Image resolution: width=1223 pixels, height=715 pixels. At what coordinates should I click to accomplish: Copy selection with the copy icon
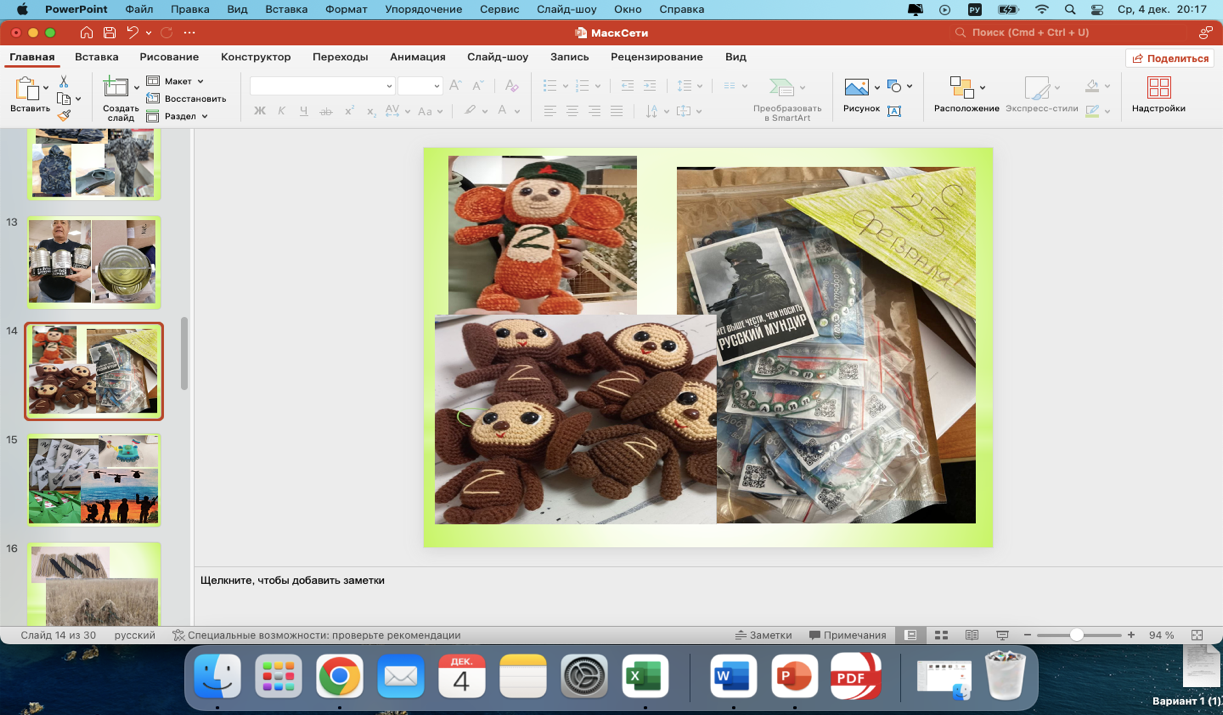64,99
